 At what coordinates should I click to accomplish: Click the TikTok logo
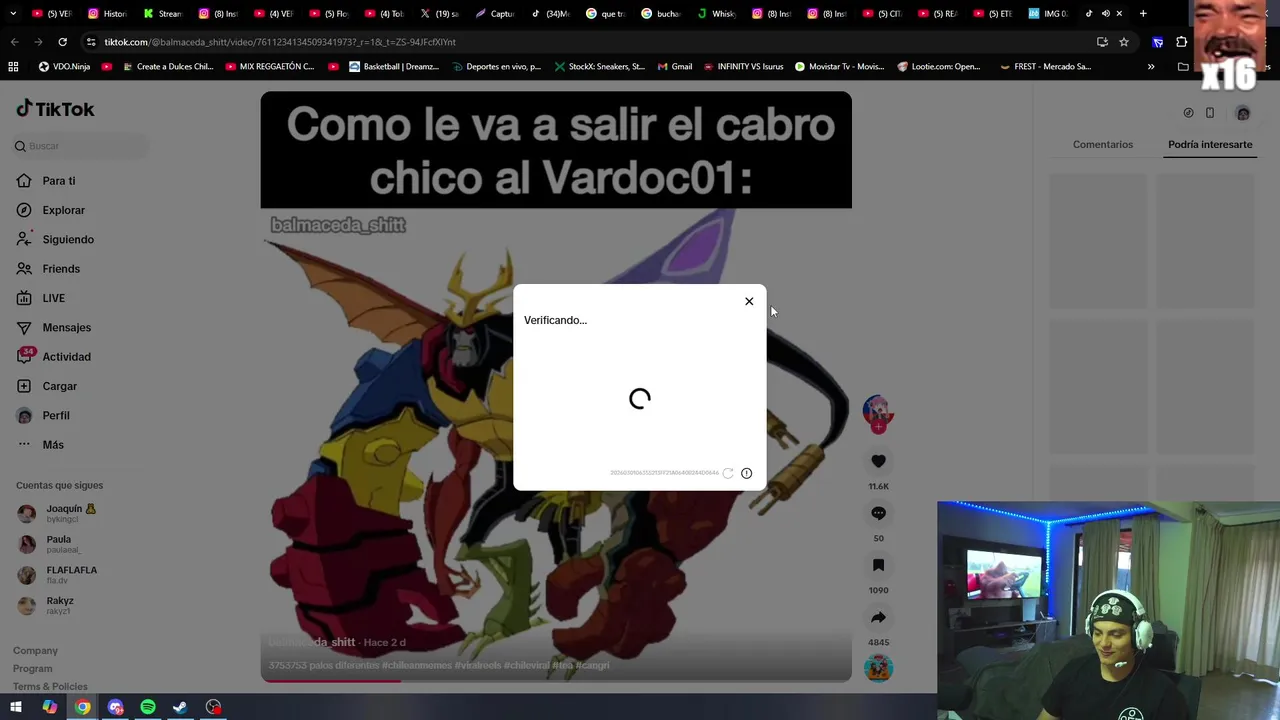(55, 109)
